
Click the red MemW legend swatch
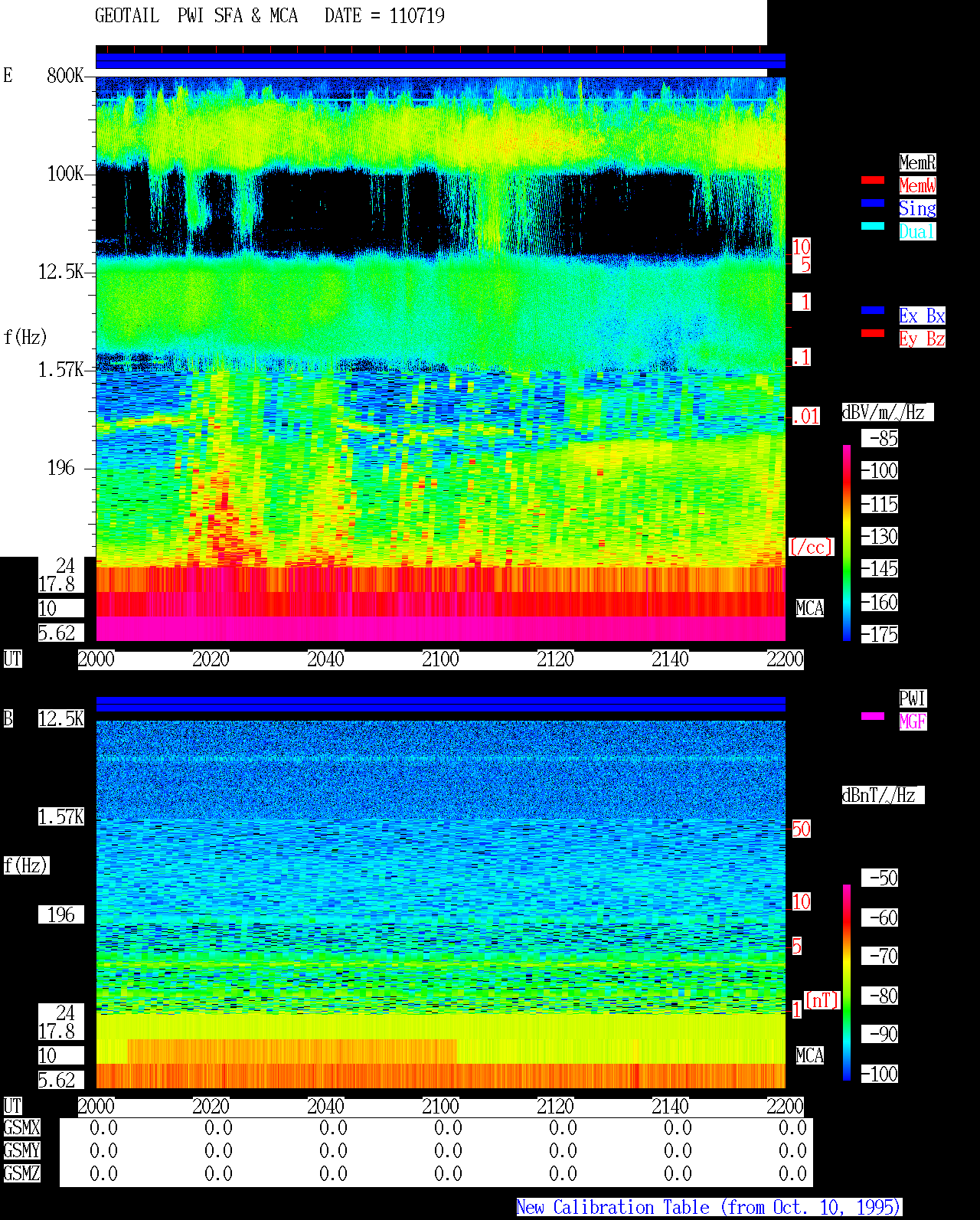point(873,180)
